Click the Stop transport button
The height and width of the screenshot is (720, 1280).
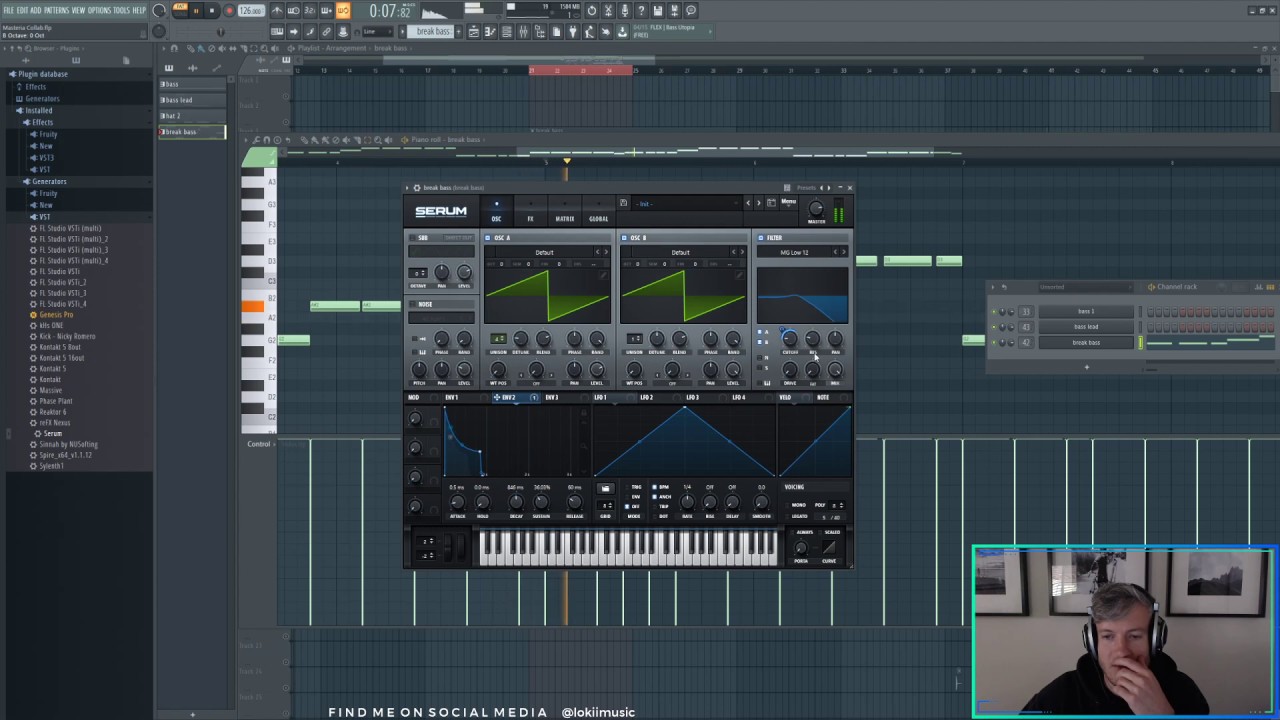click(212, 10)
